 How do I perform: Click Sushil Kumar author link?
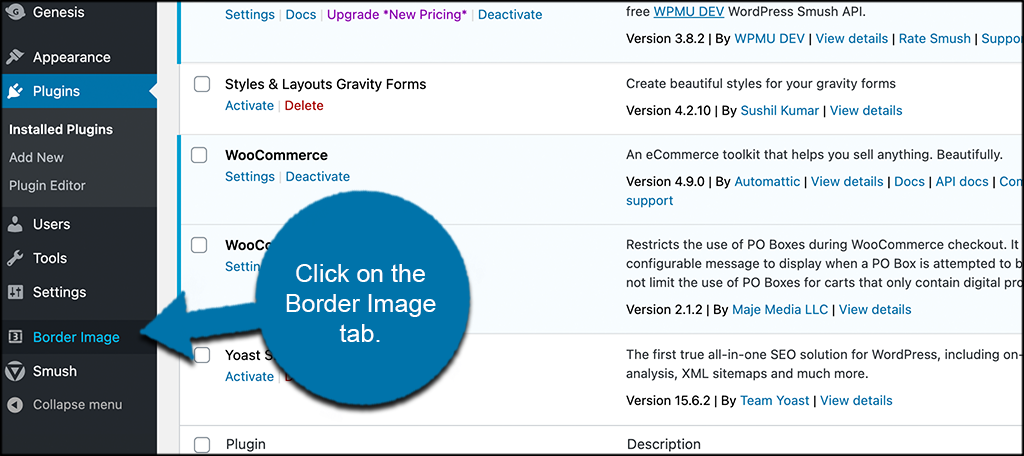coord(779,110)
